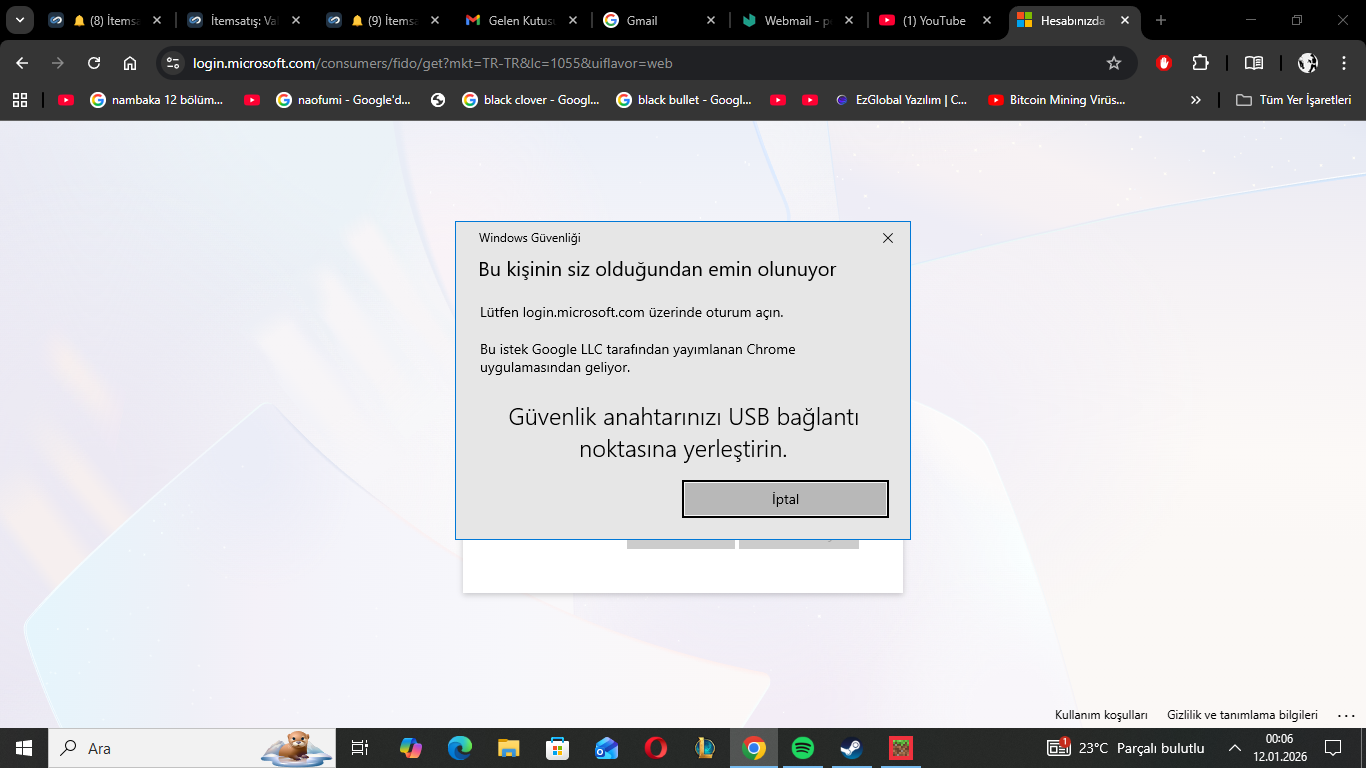Viewport: 1366px width, 768px height.
Task: Open the EzGlobal Yazılım bookmark
Action: pos(901,100)
